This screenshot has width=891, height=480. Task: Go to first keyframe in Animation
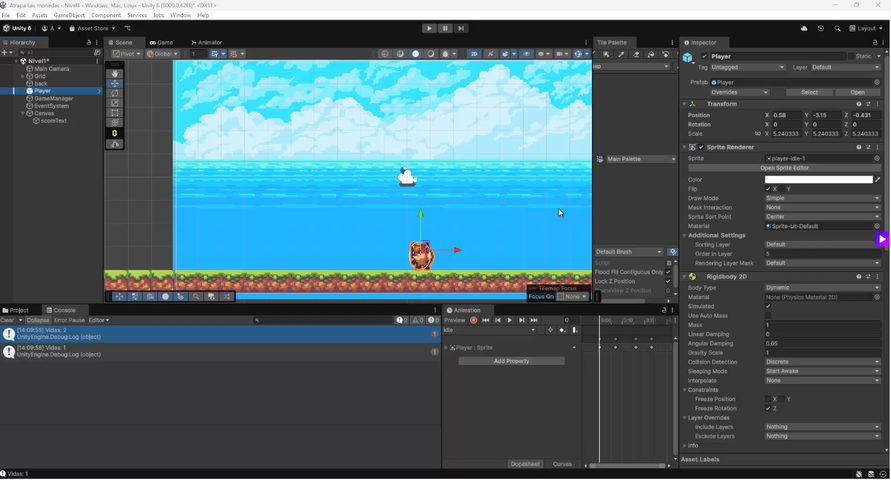[x=485, y=320]
